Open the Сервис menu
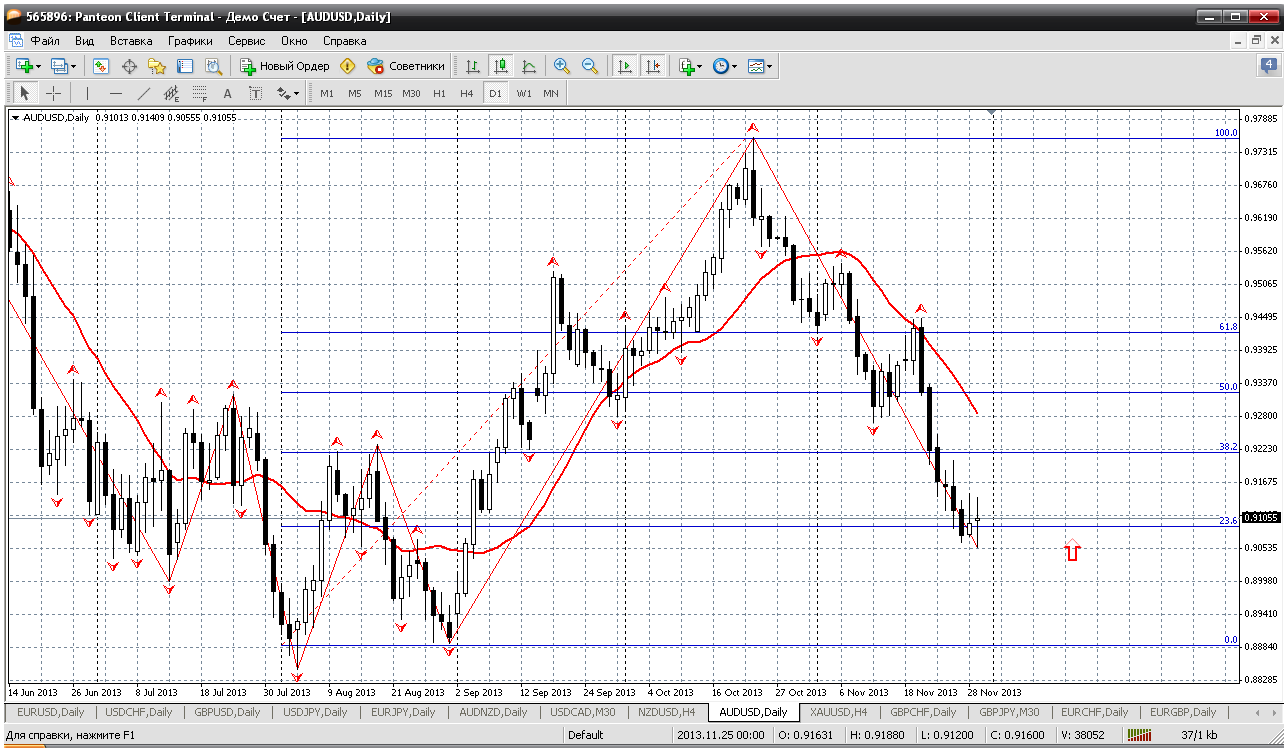The image size is (1288, 748). tap(246, 41)
